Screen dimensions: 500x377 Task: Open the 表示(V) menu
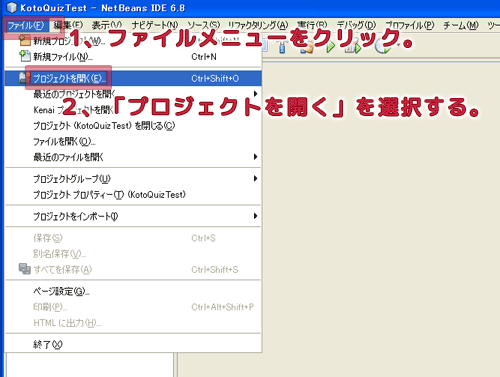tap(107, 25)
